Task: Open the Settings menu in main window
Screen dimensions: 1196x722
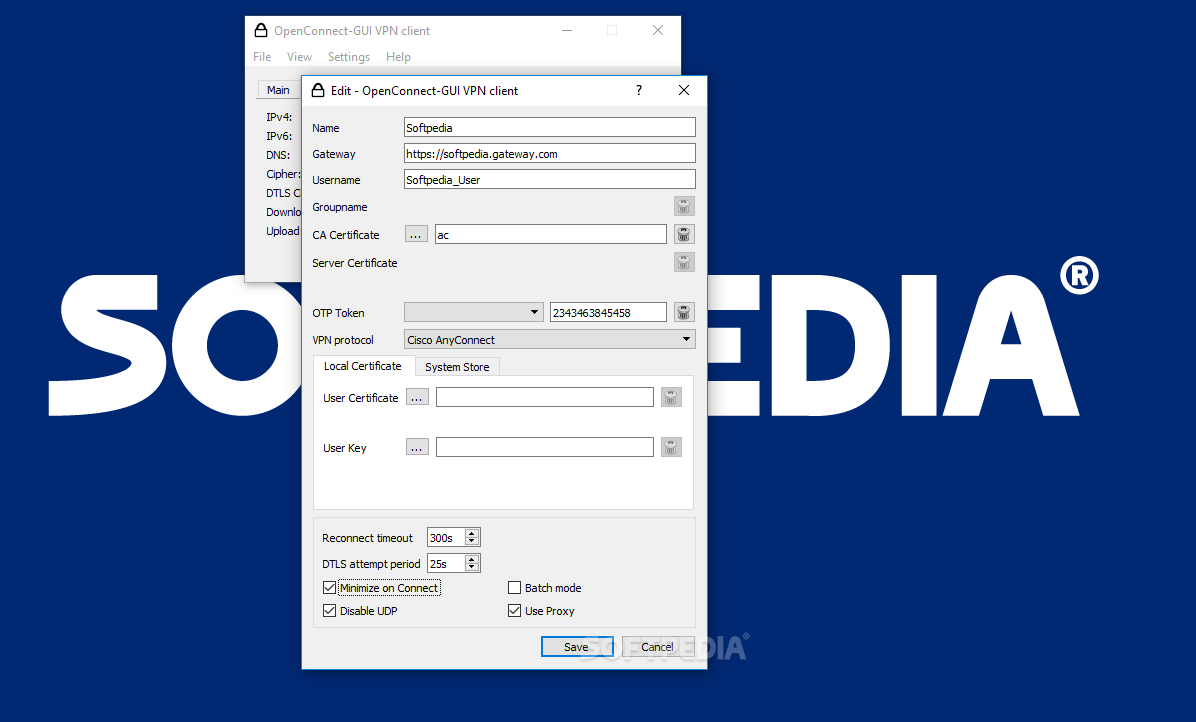Action: tap(349, 56)
